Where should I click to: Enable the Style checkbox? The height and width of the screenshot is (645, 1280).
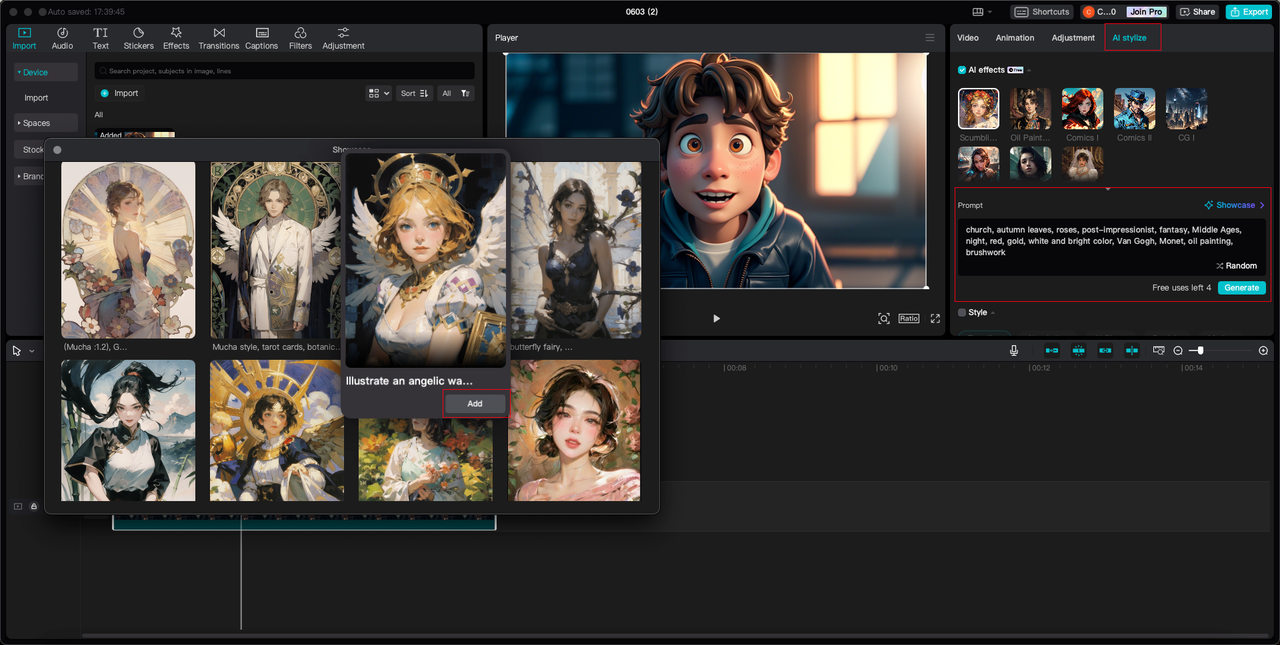pos(962,313)
